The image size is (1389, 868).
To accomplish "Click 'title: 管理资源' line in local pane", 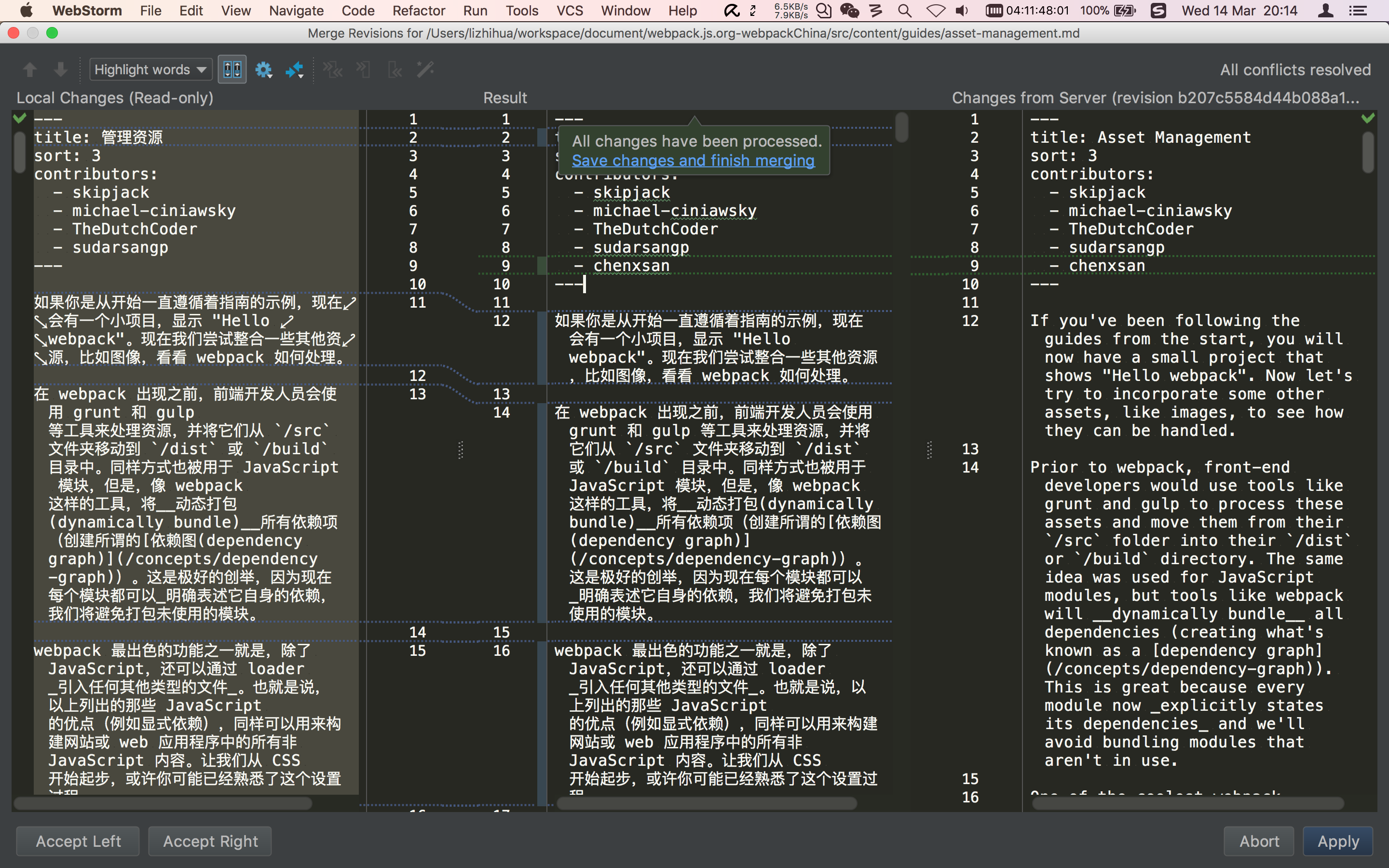I will [x=98, y=137].
